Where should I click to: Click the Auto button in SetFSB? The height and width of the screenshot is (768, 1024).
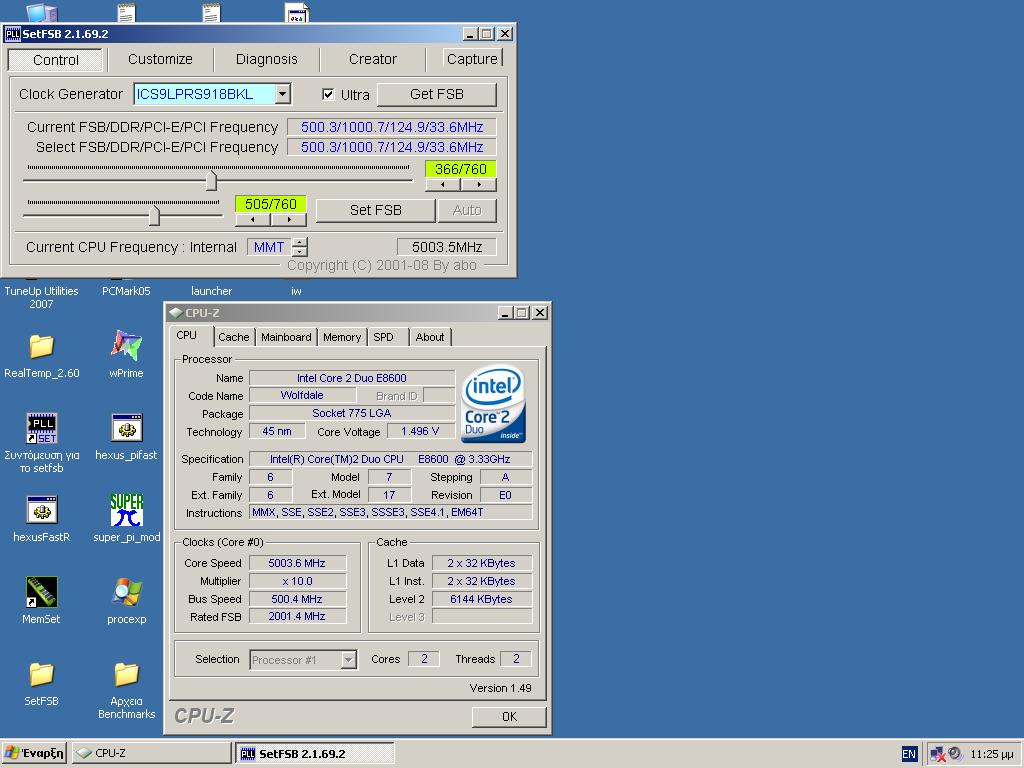tap(467, 210)
